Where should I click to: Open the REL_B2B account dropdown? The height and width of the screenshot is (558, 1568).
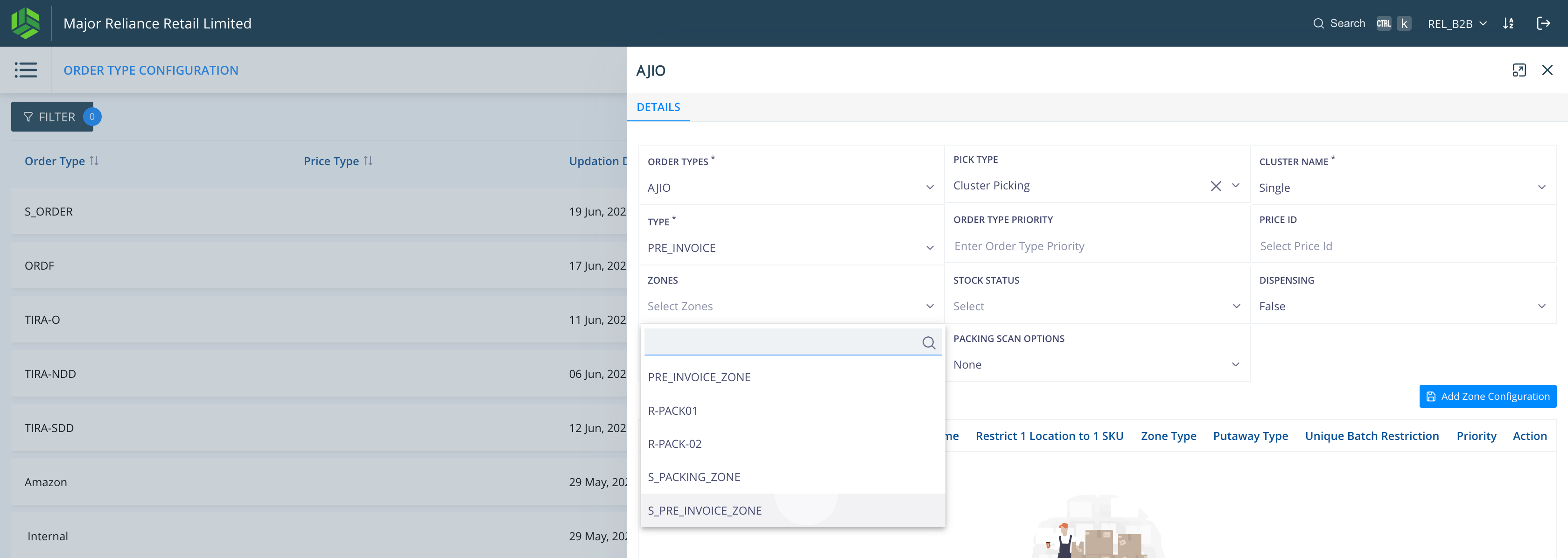point(1457,24)
